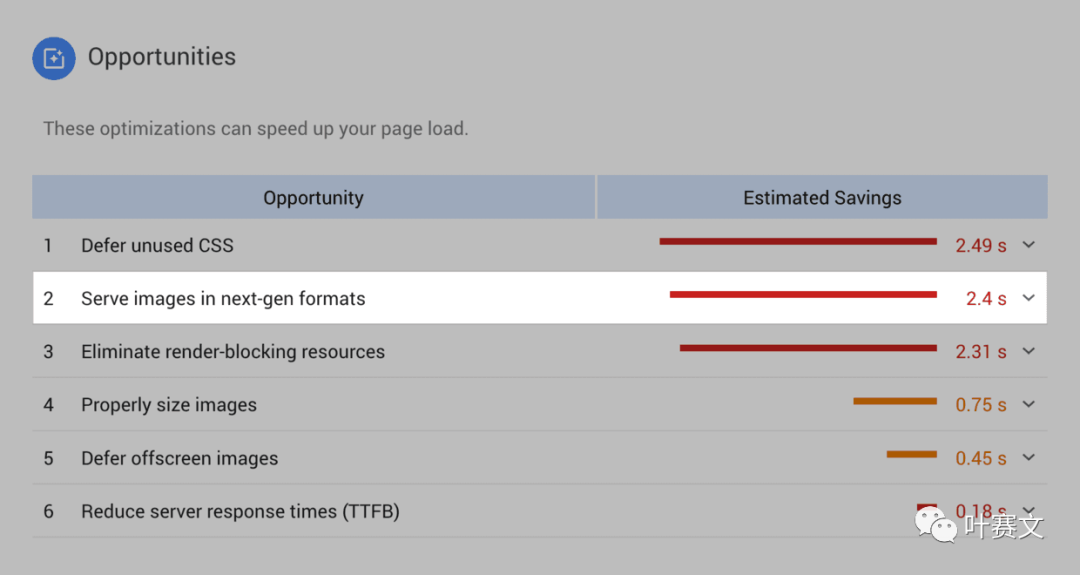Image resolution: width=1080 pixels, height=575 pixels.
Task: Click the 2.49 s savings bar
Action: 798,241
